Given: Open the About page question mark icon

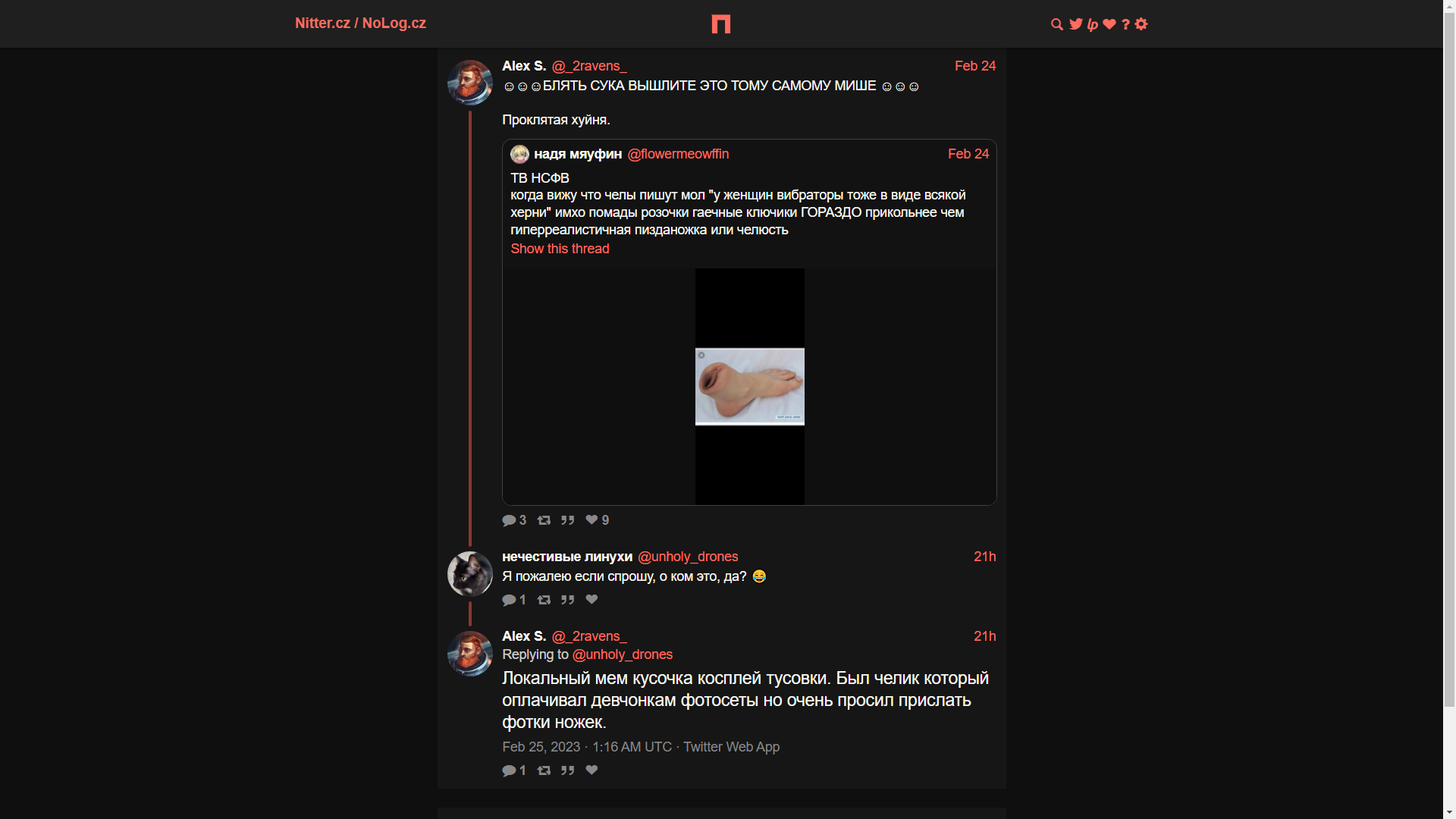Looking at the screenshot, I should pos(1125,24).
